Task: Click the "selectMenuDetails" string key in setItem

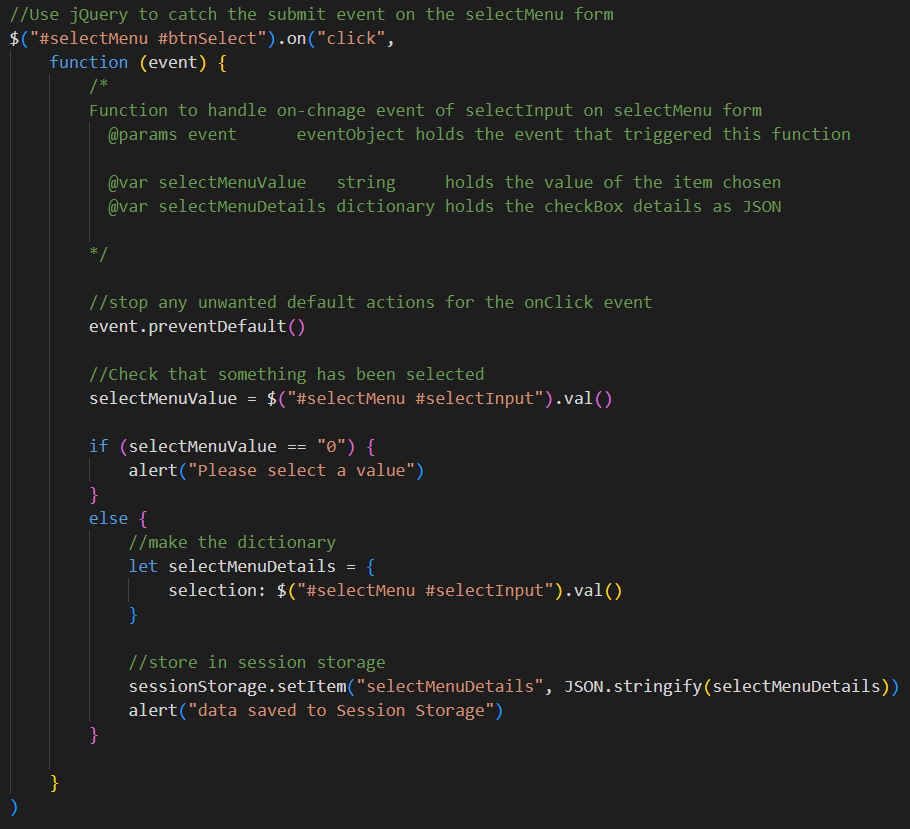Action: 449,687
